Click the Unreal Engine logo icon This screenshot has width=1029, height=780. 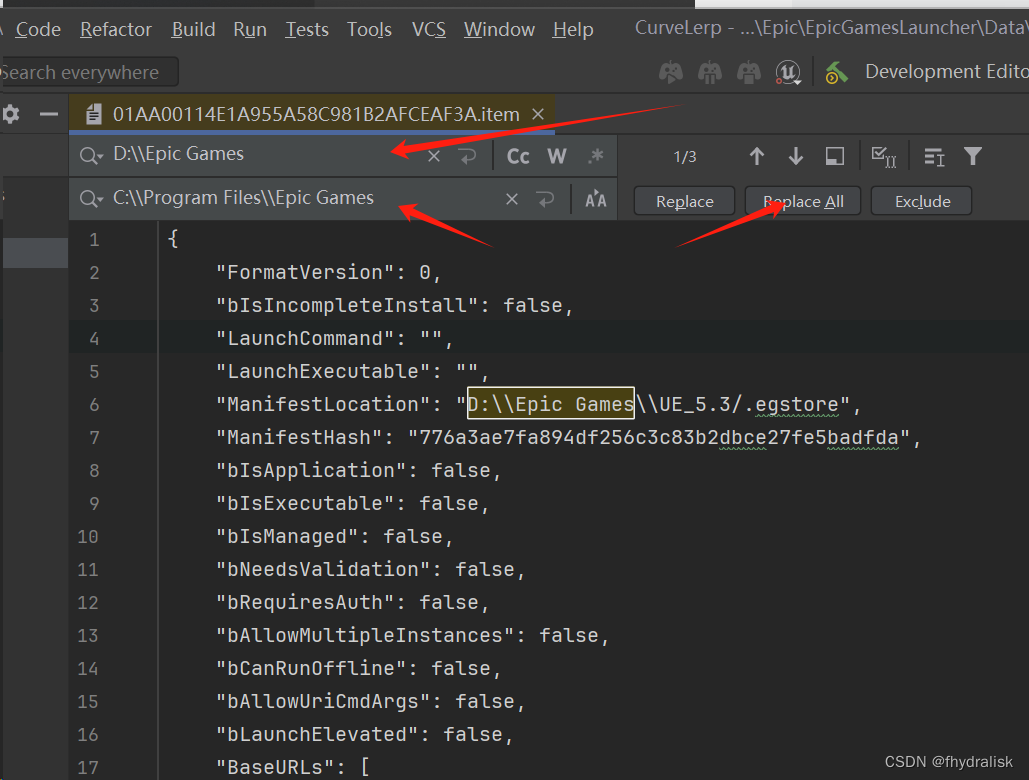click(788, 72)
